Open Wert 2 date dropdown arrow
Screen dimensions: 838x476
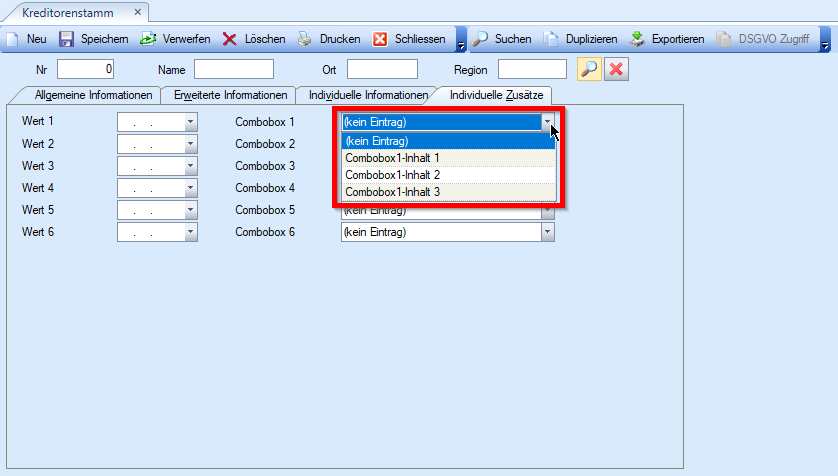click(x=191, y=144)
